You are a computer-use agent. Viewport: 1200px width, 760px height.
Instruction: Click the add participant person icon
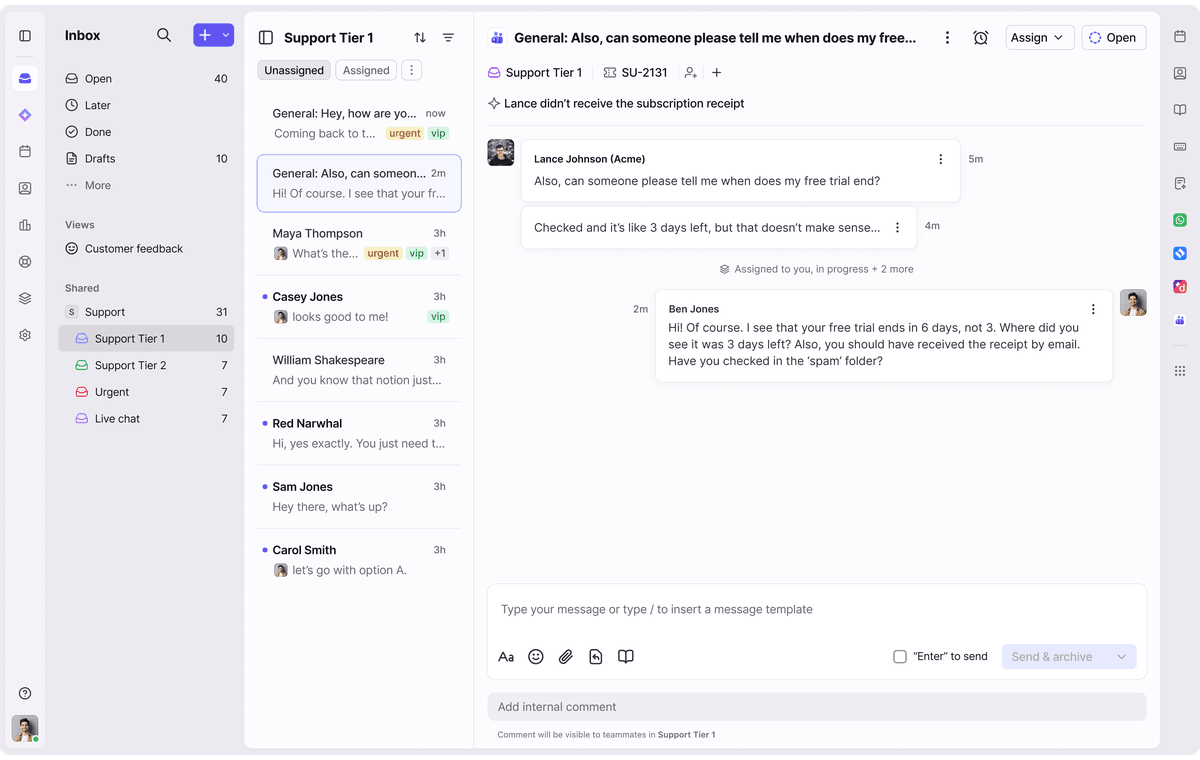[x=691, y=73]
